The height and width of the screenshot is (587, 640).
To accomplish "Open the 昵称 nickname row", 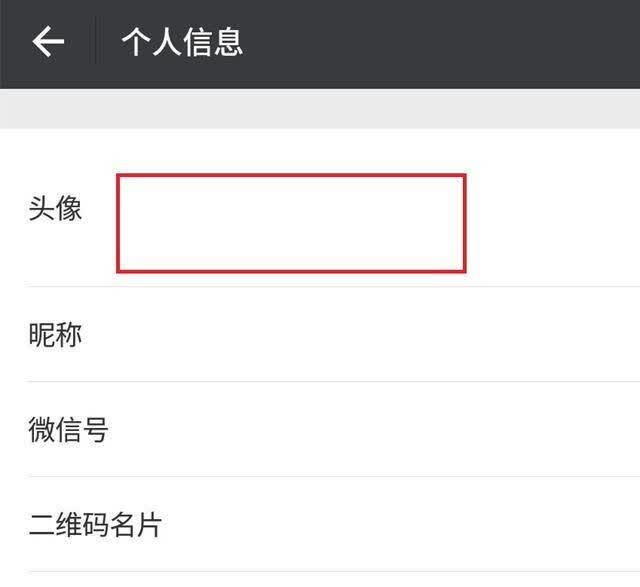I will tap(320, 334).
